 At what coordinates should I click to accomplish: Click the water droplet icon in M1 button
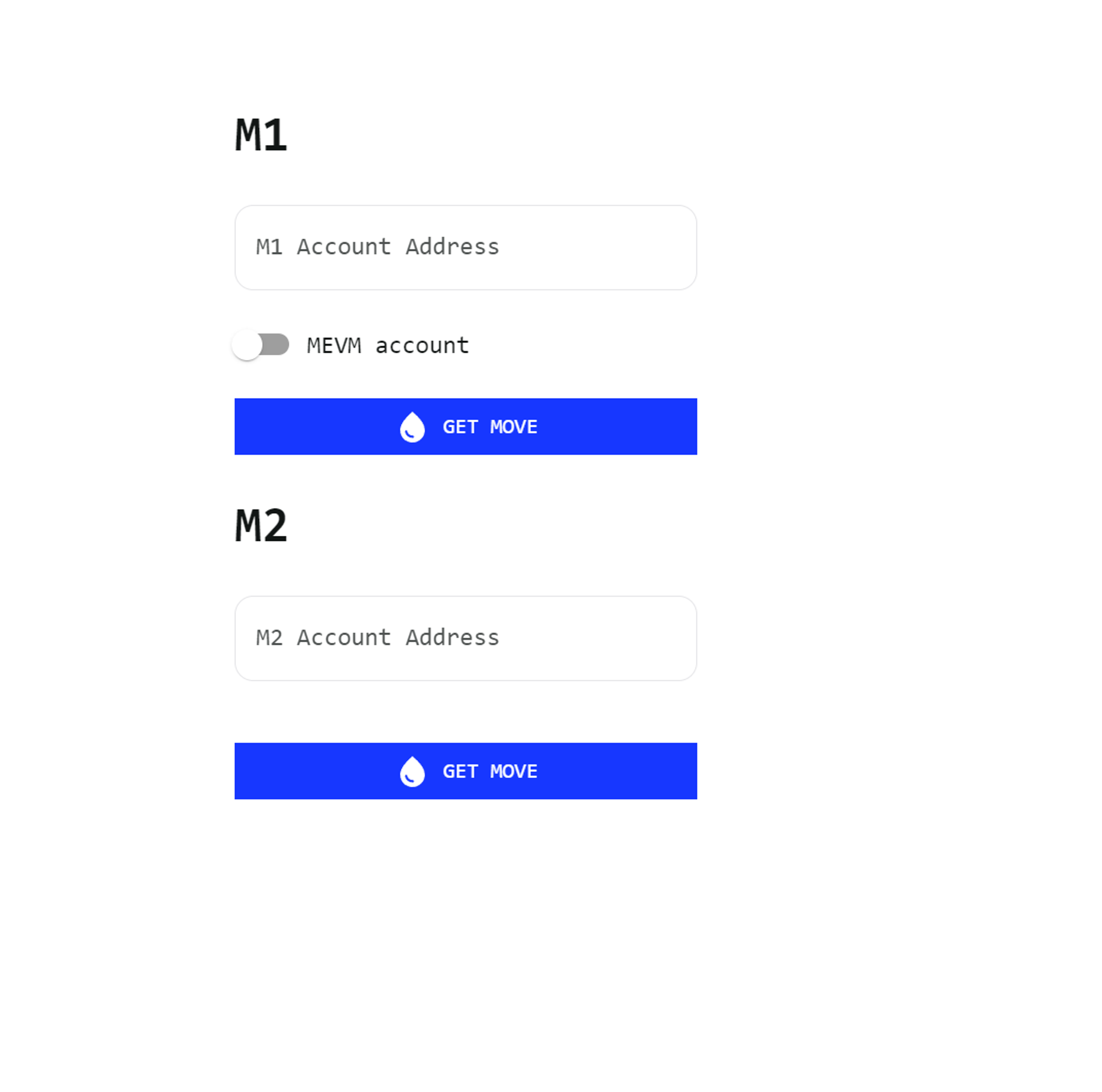[x=412, y=427]
